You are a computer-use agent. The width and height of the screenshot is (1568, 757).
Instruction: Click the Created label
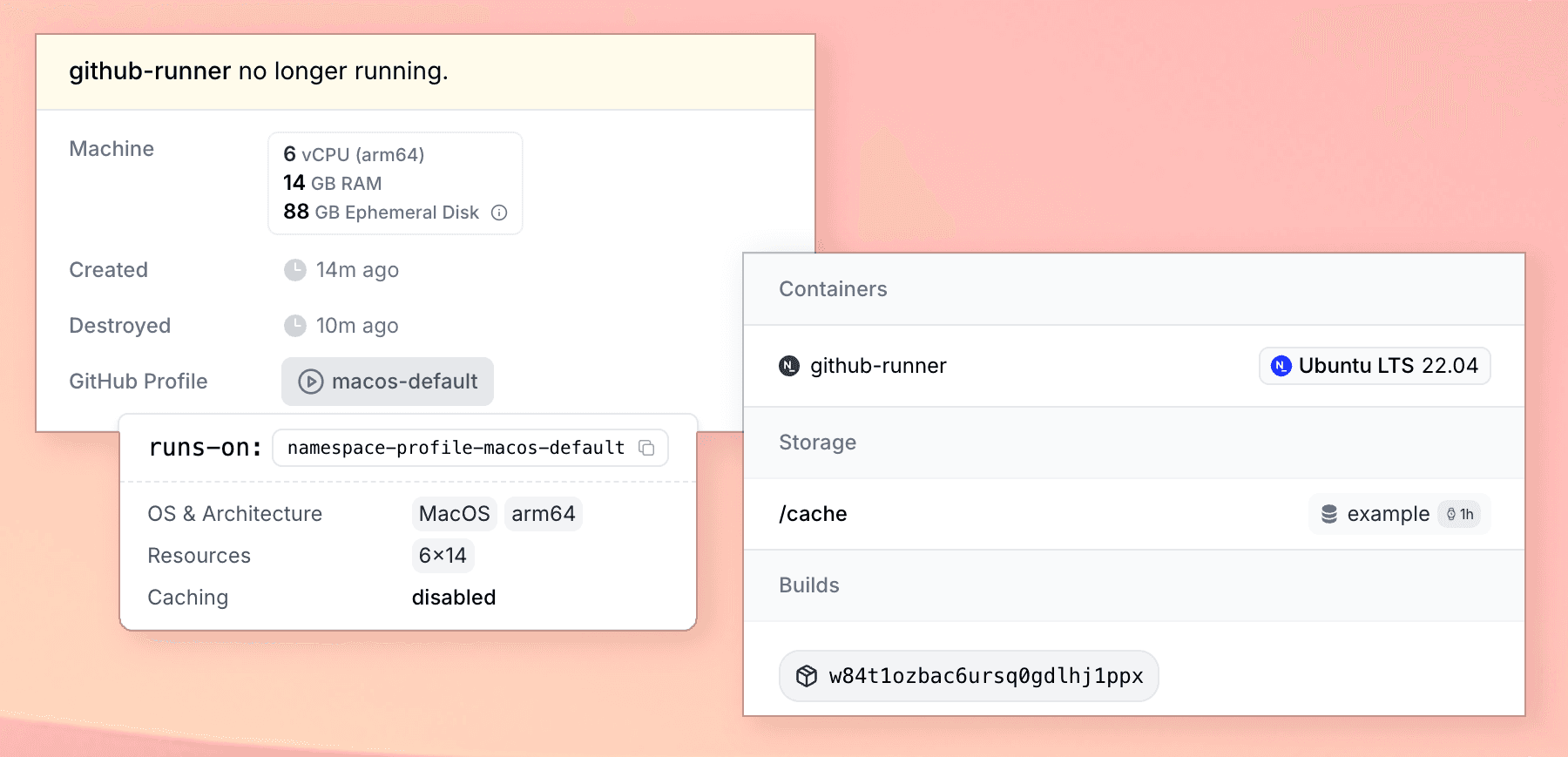(109, 270)
